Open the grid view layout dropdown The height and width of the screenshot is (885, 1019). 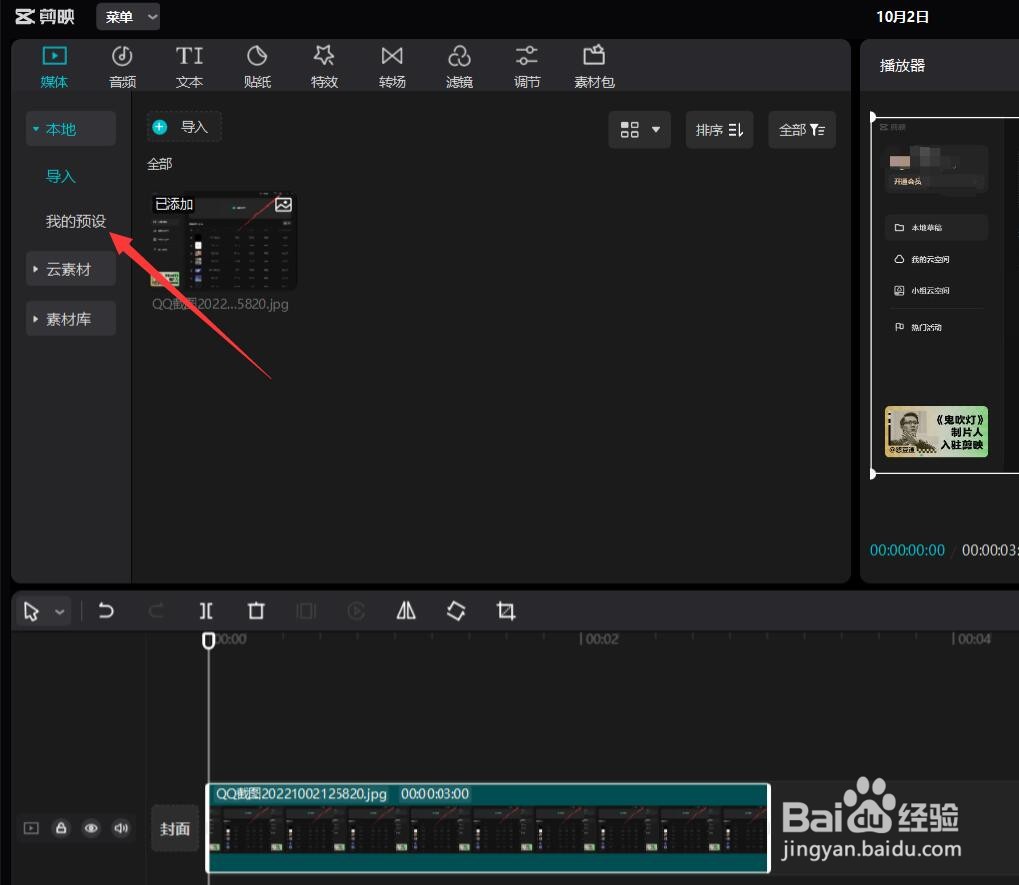click(639, 130)
